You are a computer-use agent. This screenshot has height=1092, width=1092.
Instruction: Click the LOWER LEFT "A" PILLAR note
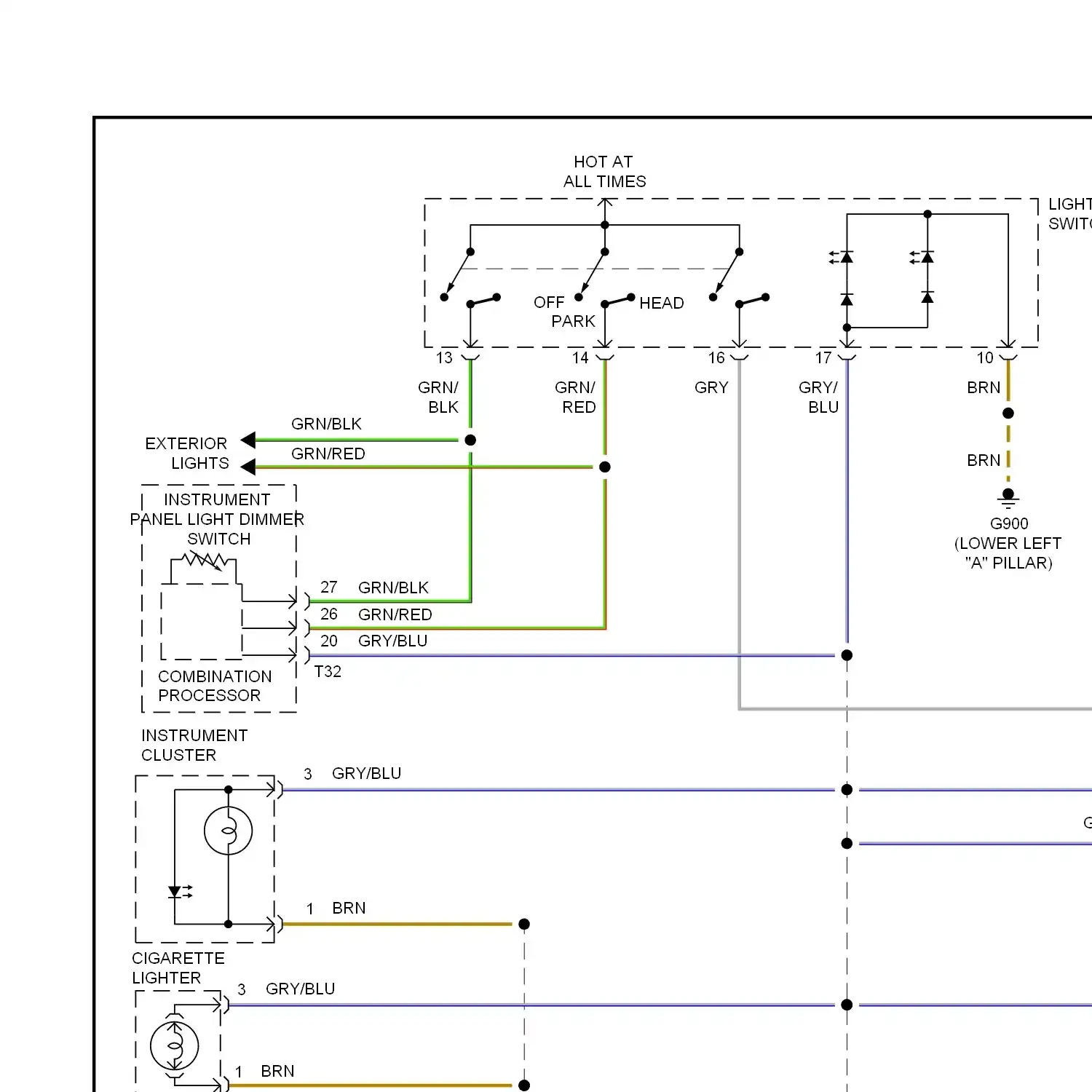coord(1008,553)
